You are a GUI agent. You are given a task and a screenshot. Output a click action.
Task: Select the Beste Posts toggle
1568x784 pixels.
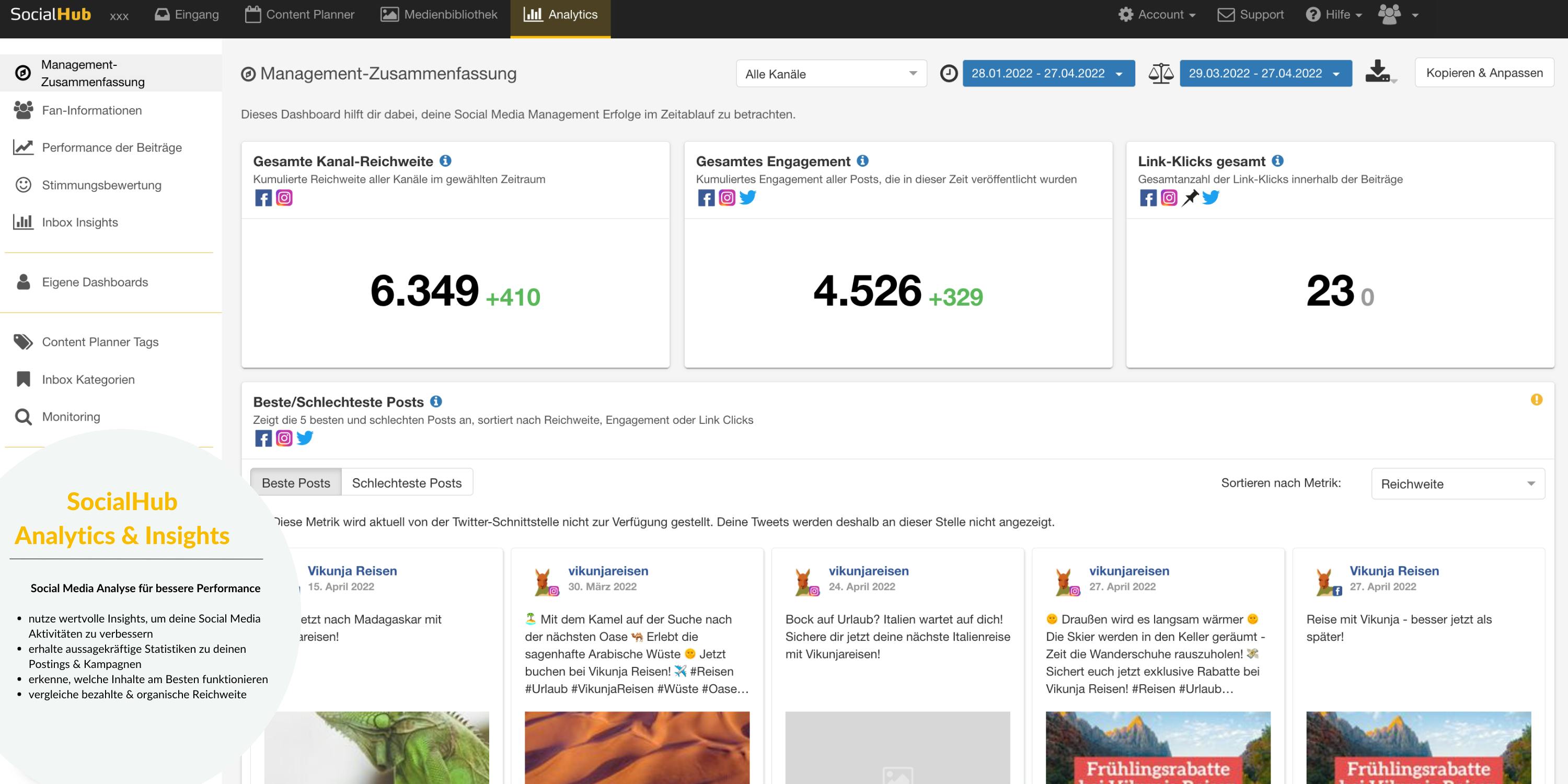296,483
